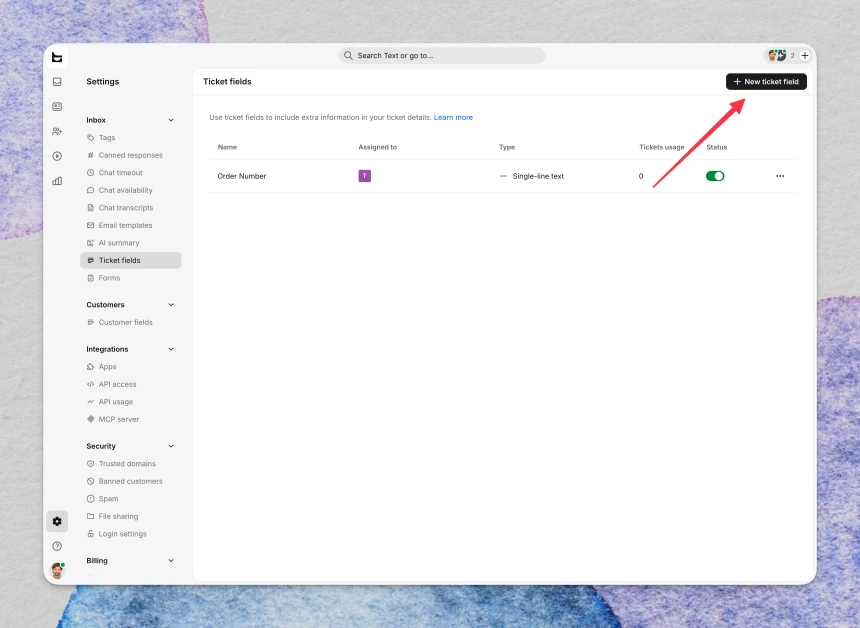Click the tickets usage value 0
The image size is (860, 628).
[641, 176]
